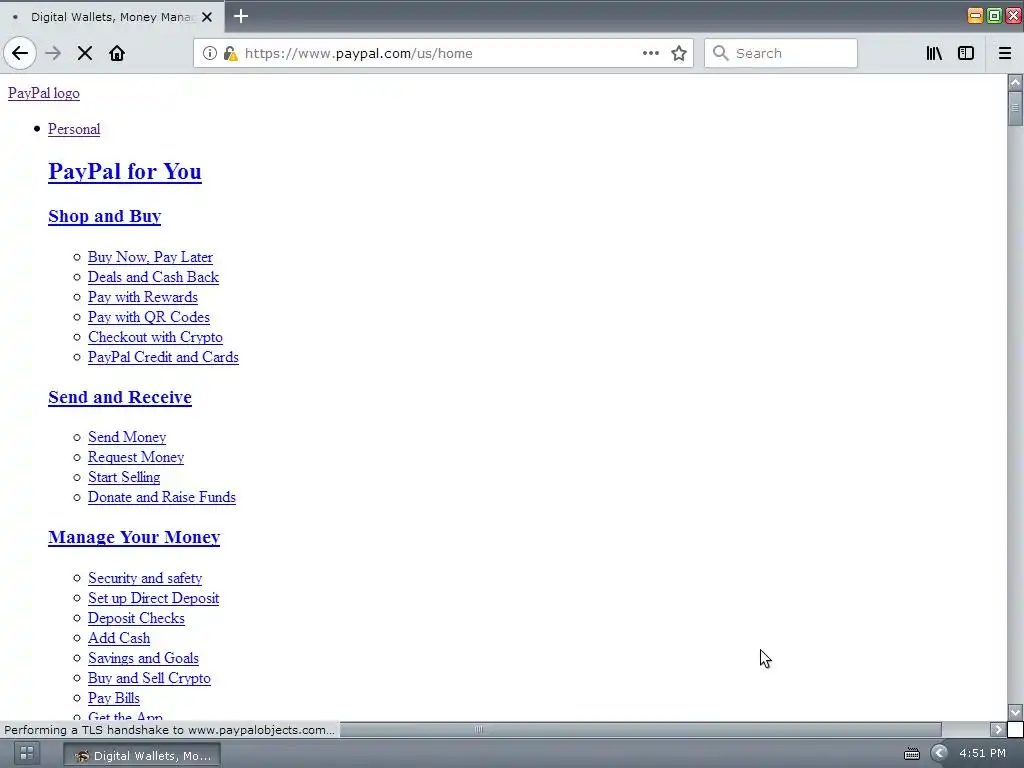The height and width of the screenshot is (768, 1024).
Task: Click vertical scrollbar up arrow
Action: click(1015, 82)
